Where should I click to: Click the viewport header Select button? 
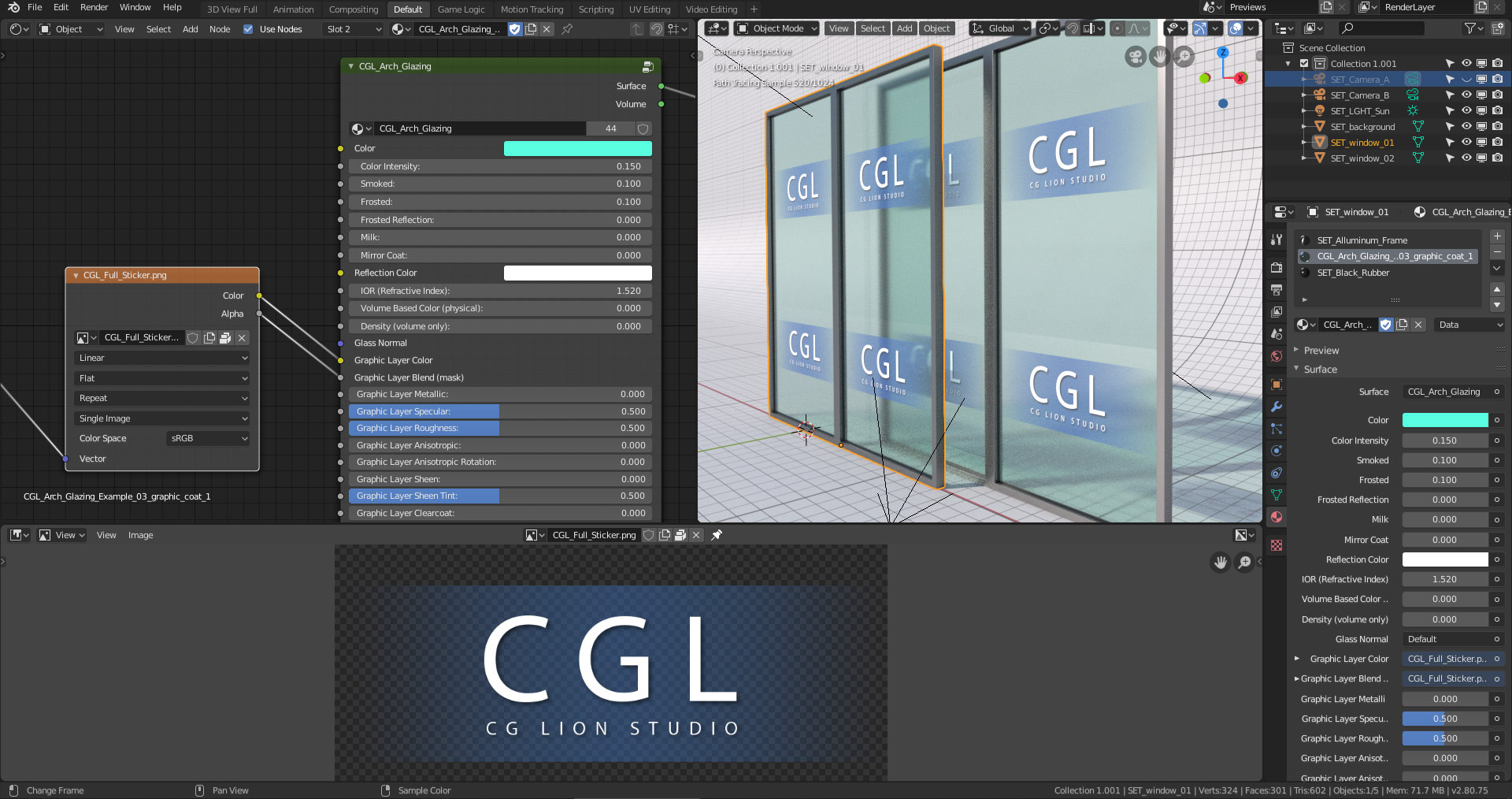click(873, 28)
